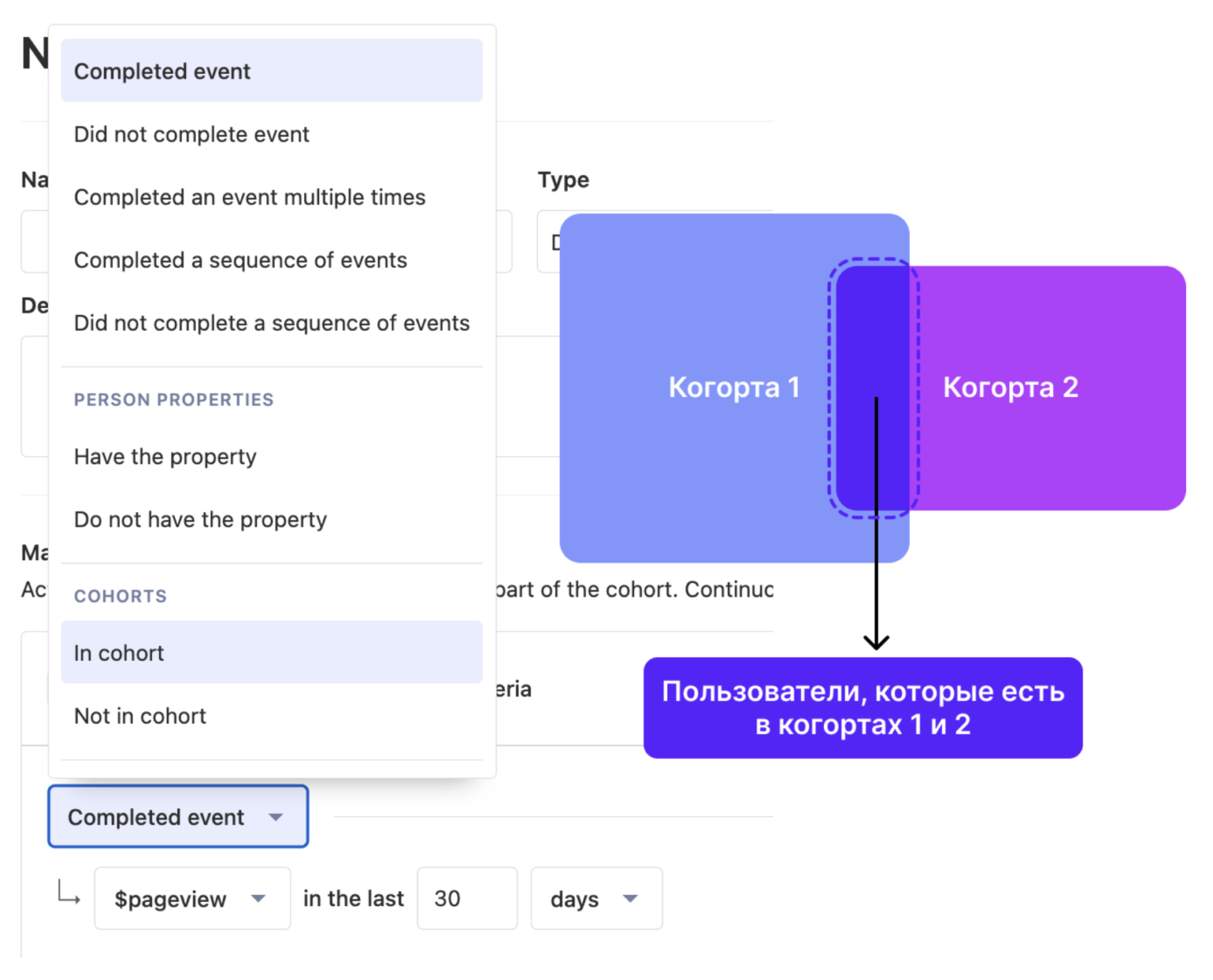Choose "Did not complete a sequence of events"

click(270, 323)
